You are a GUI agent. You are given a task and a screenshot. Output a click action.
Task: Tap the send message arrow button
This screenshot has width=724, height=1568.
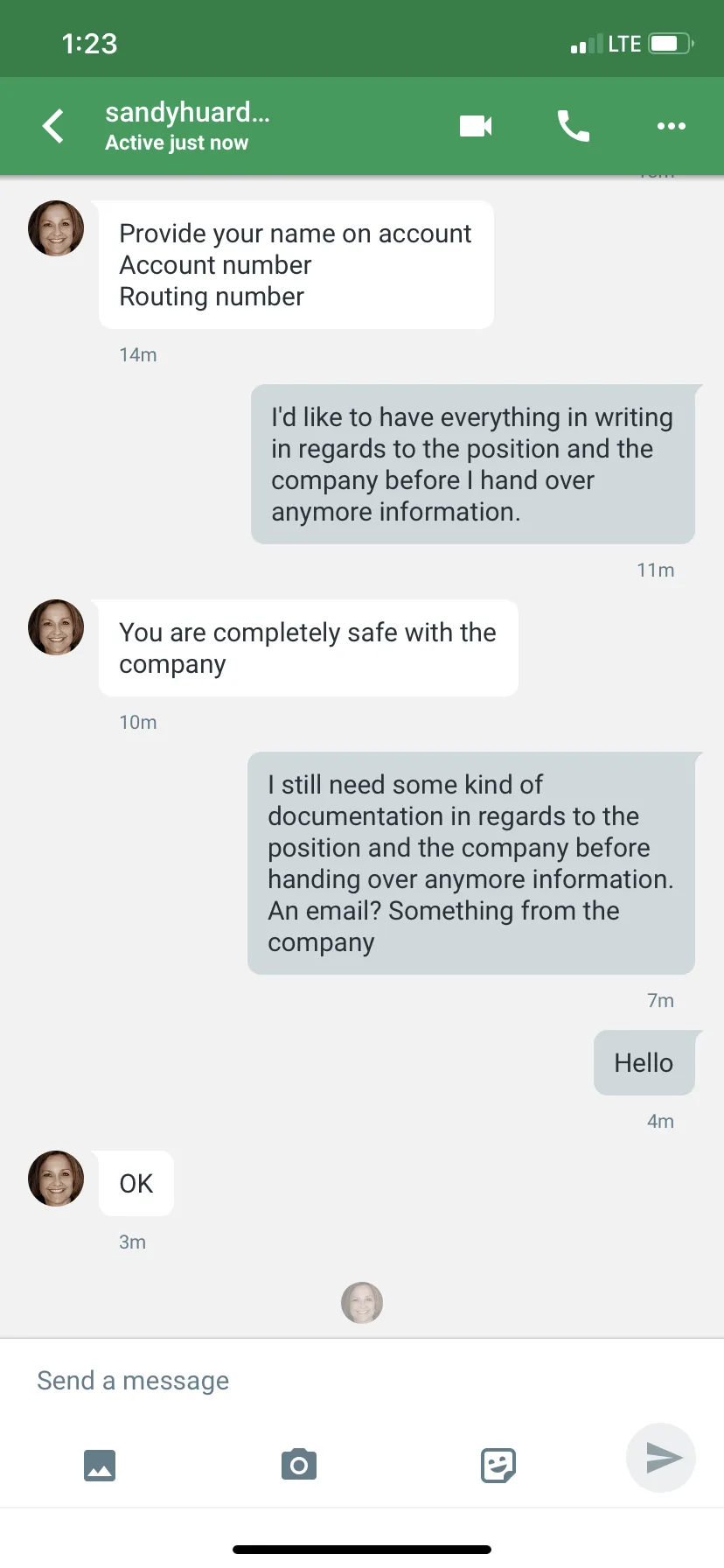(662, 1458)
